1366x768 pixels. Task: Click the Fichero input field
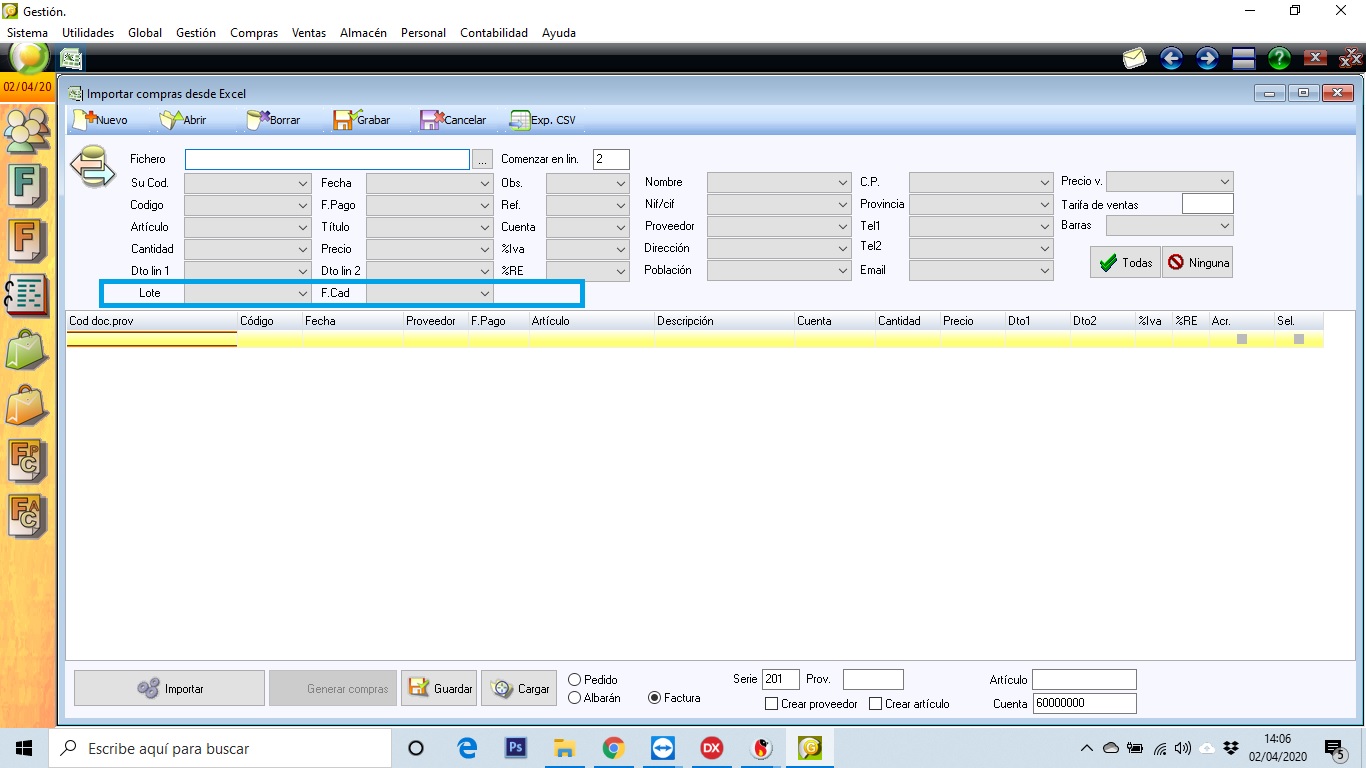click(x=327, y=160)
